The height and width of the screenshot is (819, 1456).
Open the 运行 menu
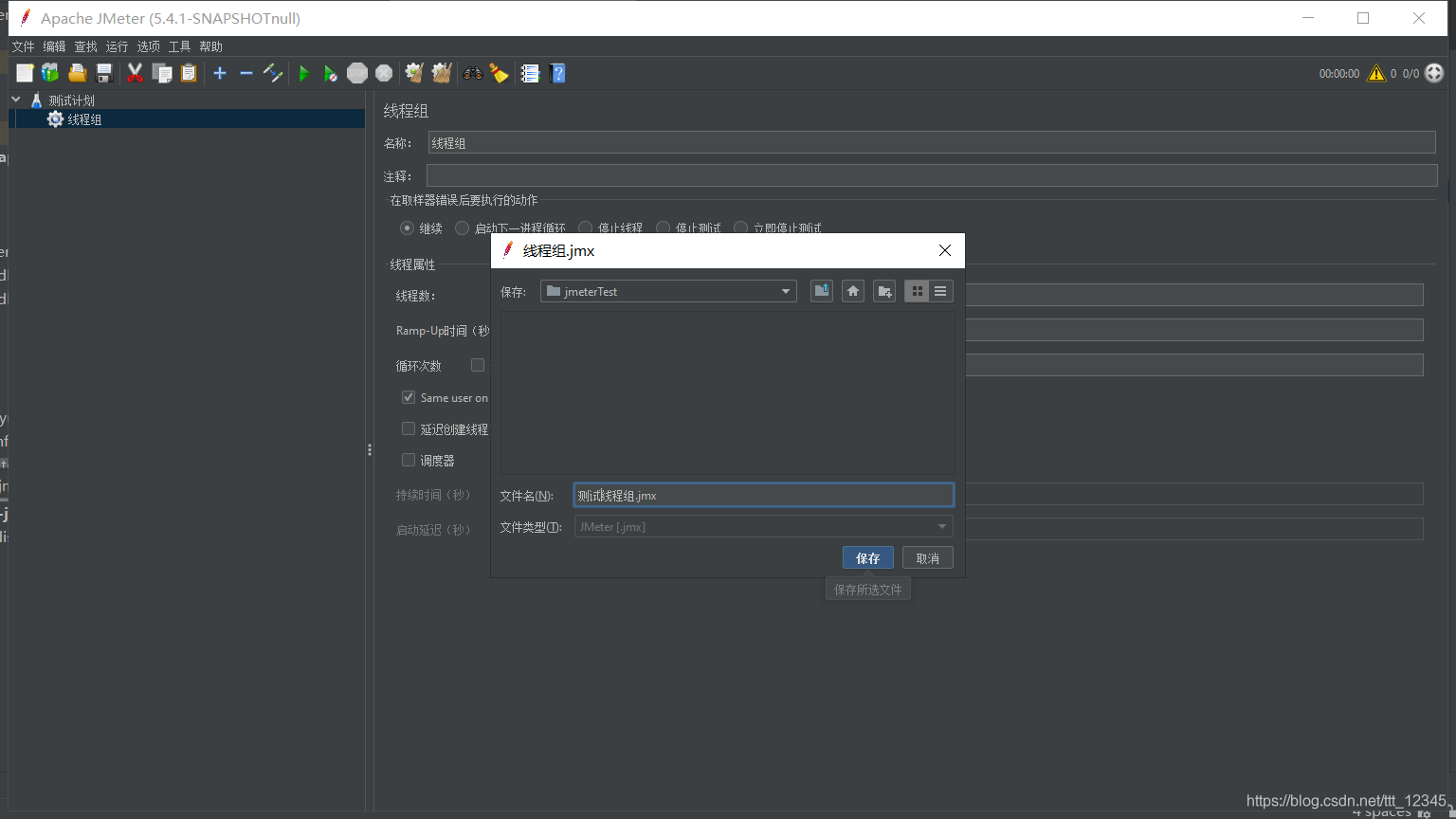(x=117, y=46)
